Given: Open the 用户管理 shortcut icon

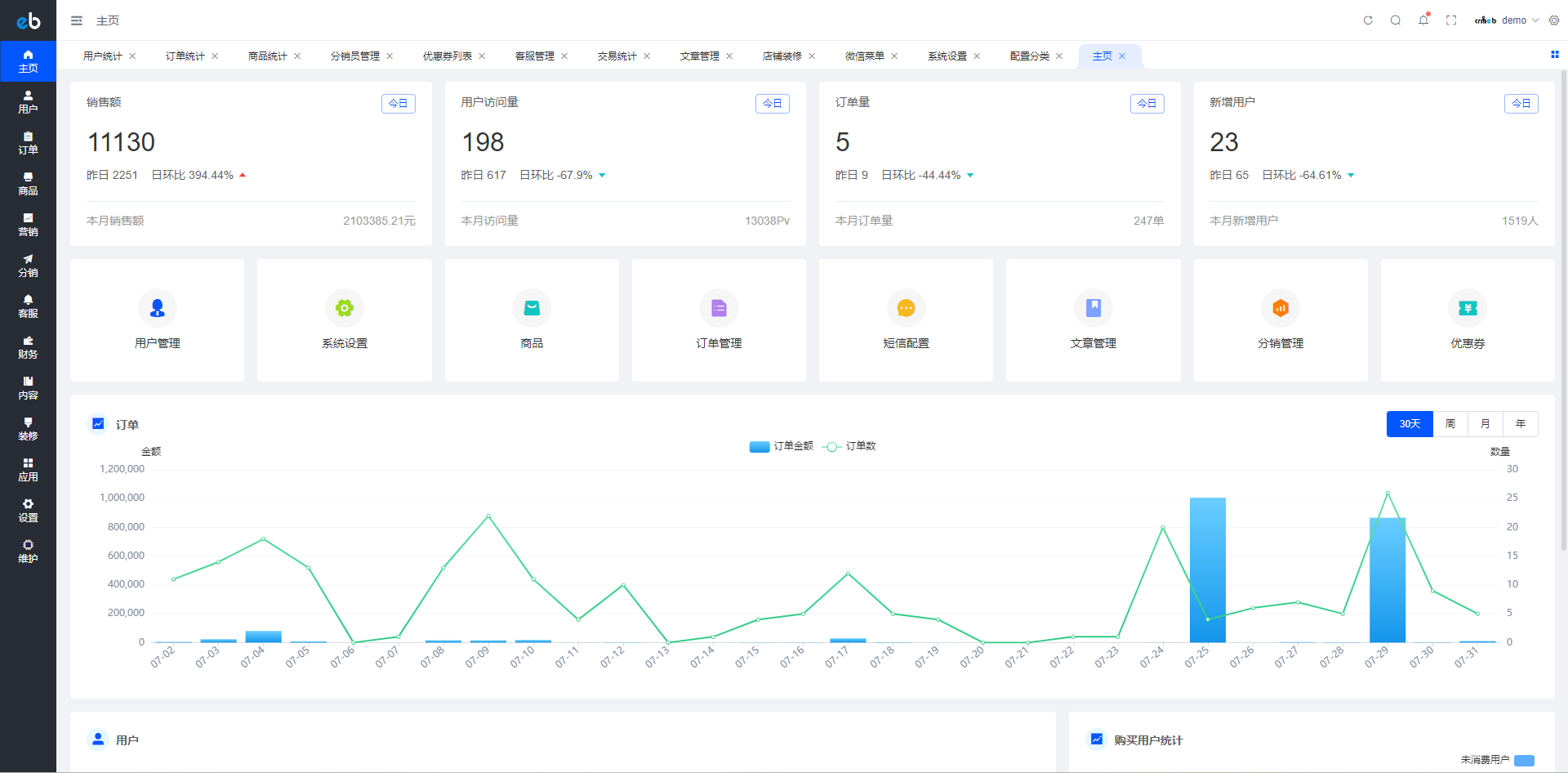Looking at the screenshot, I should point(157,308).
